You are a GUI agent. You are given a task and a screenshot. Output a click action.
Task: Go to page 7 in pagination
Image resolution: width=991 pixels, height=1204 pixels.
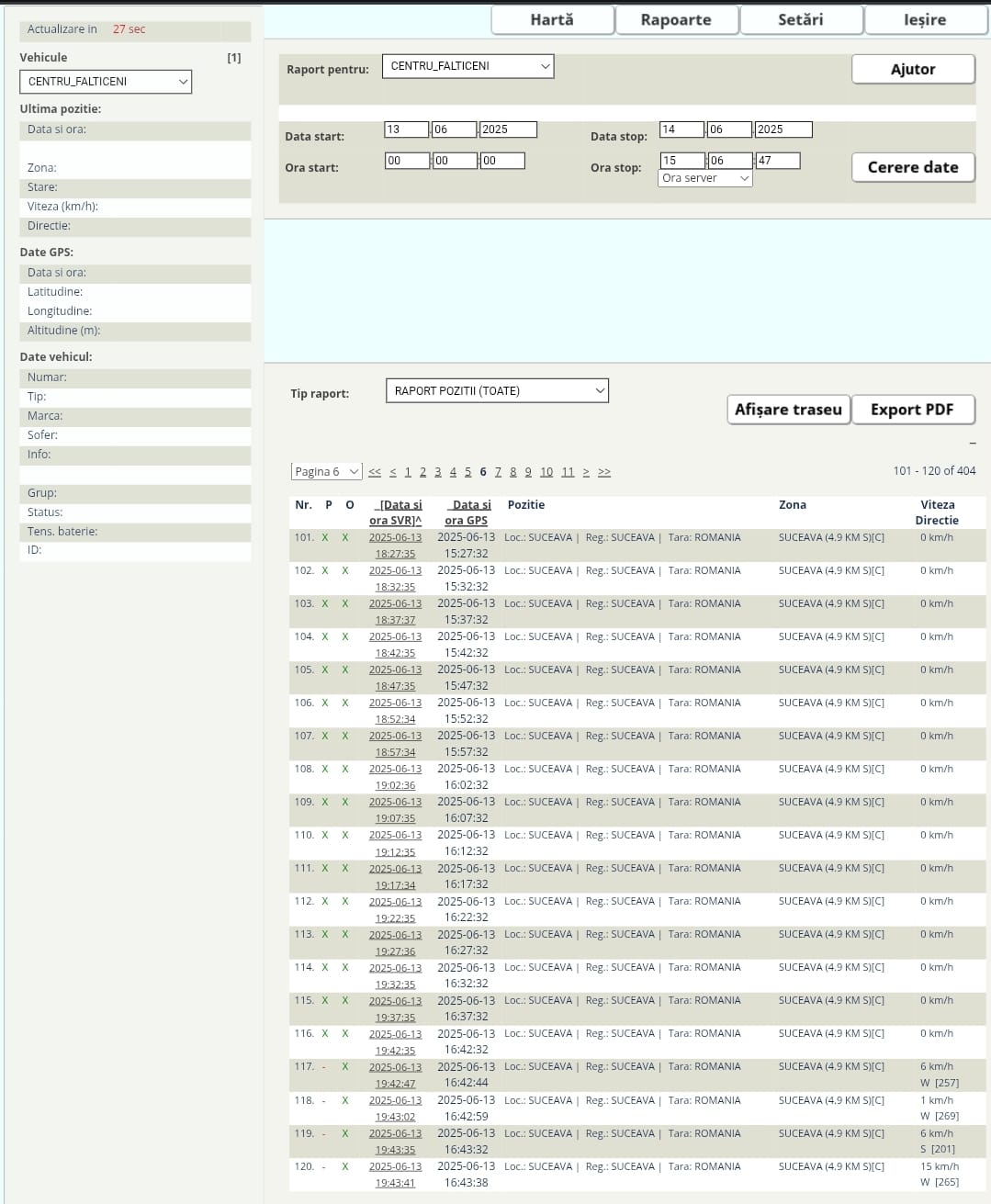[x=498, y=472]
